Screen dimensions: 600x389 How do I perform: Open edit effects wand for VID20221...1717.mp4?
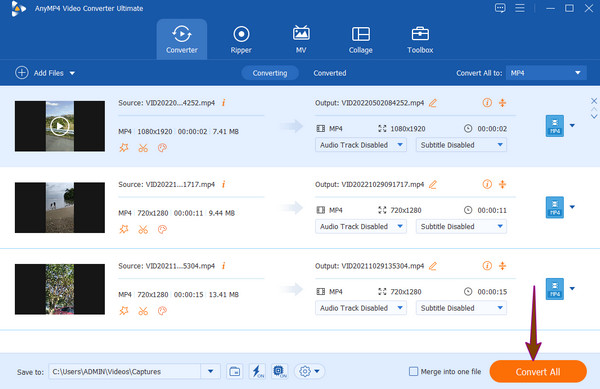124,229
